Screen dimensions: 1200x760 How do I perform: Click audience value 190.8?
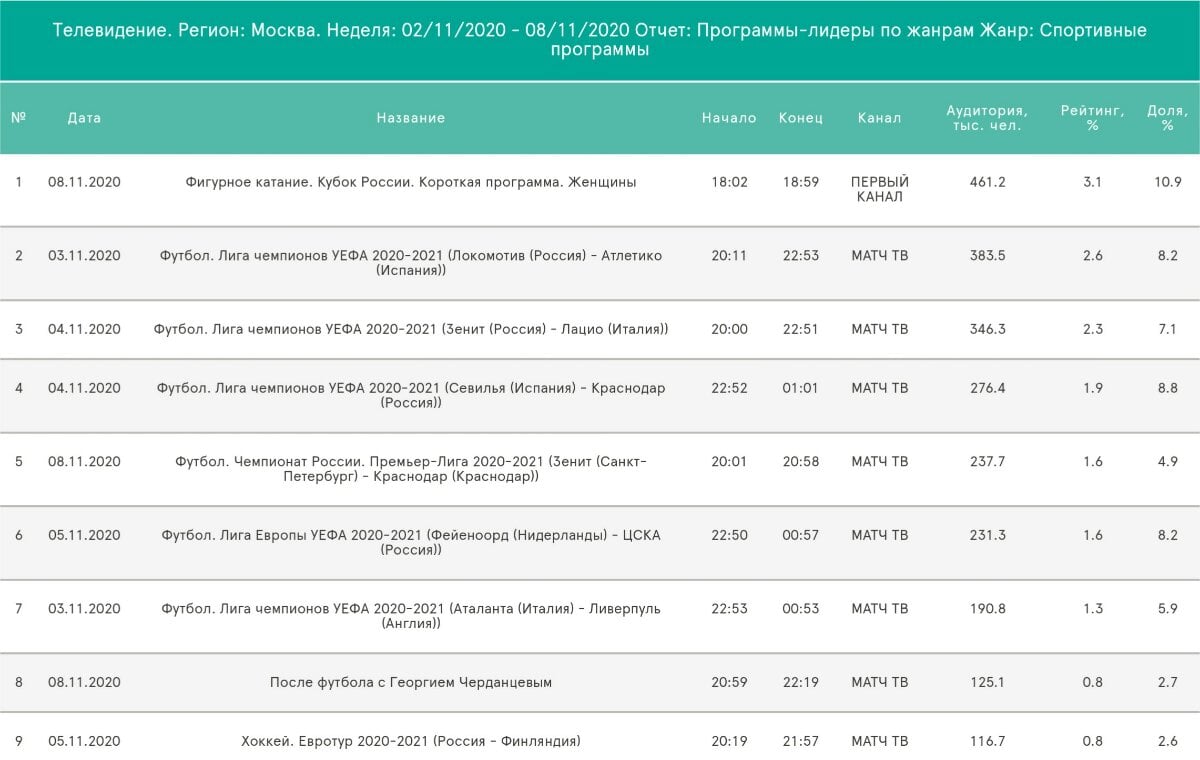coord(988,609)
